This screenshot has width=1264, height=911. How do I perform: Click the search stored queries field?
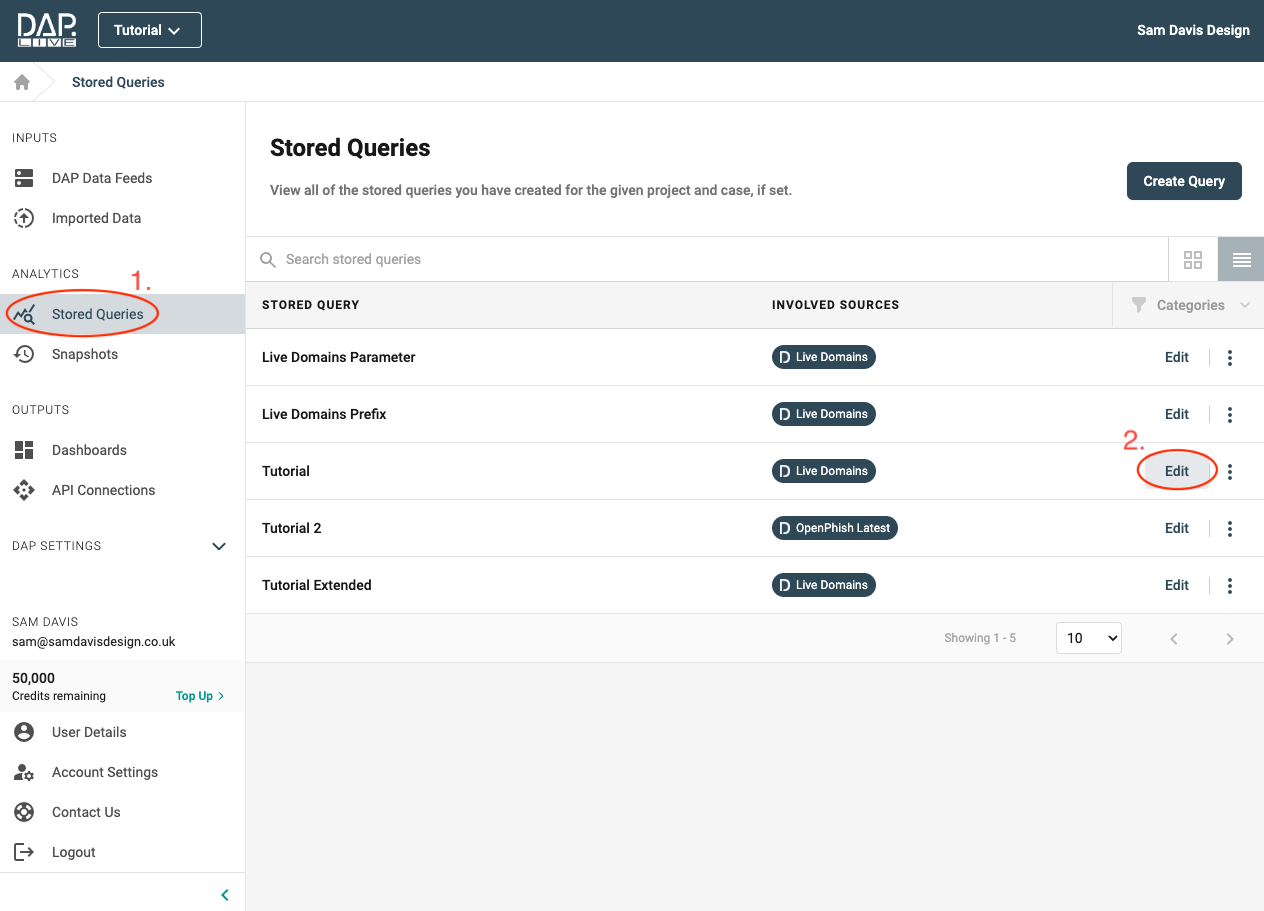[x=700, y=259]
